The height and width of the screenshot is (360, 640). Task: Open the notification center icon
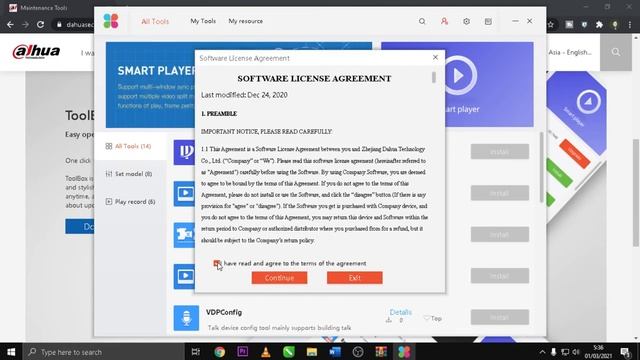tap(625, 352)
